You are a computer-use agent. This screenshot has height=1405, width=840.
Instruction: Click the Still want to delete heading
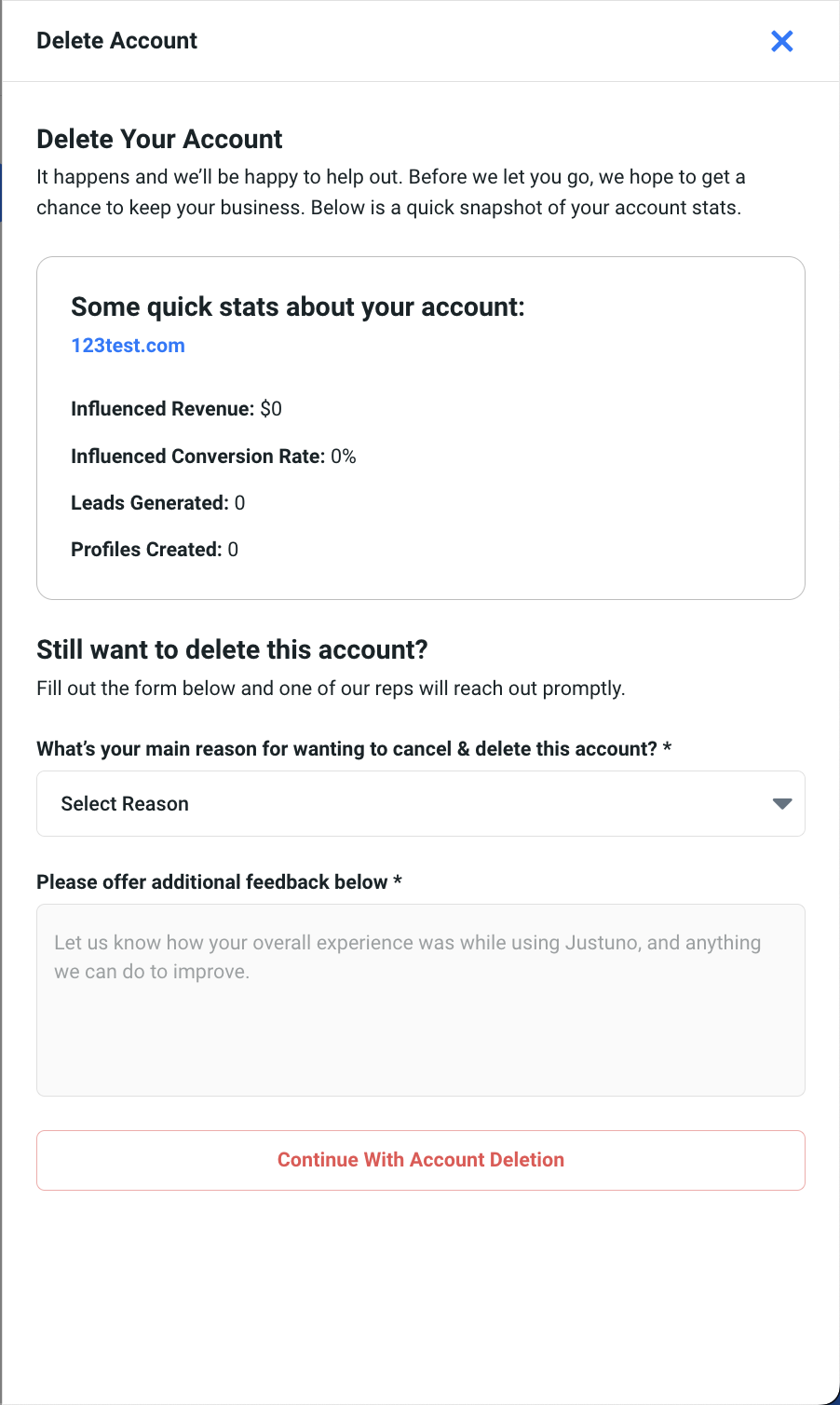pyautogui.click(x=232, y=649)
